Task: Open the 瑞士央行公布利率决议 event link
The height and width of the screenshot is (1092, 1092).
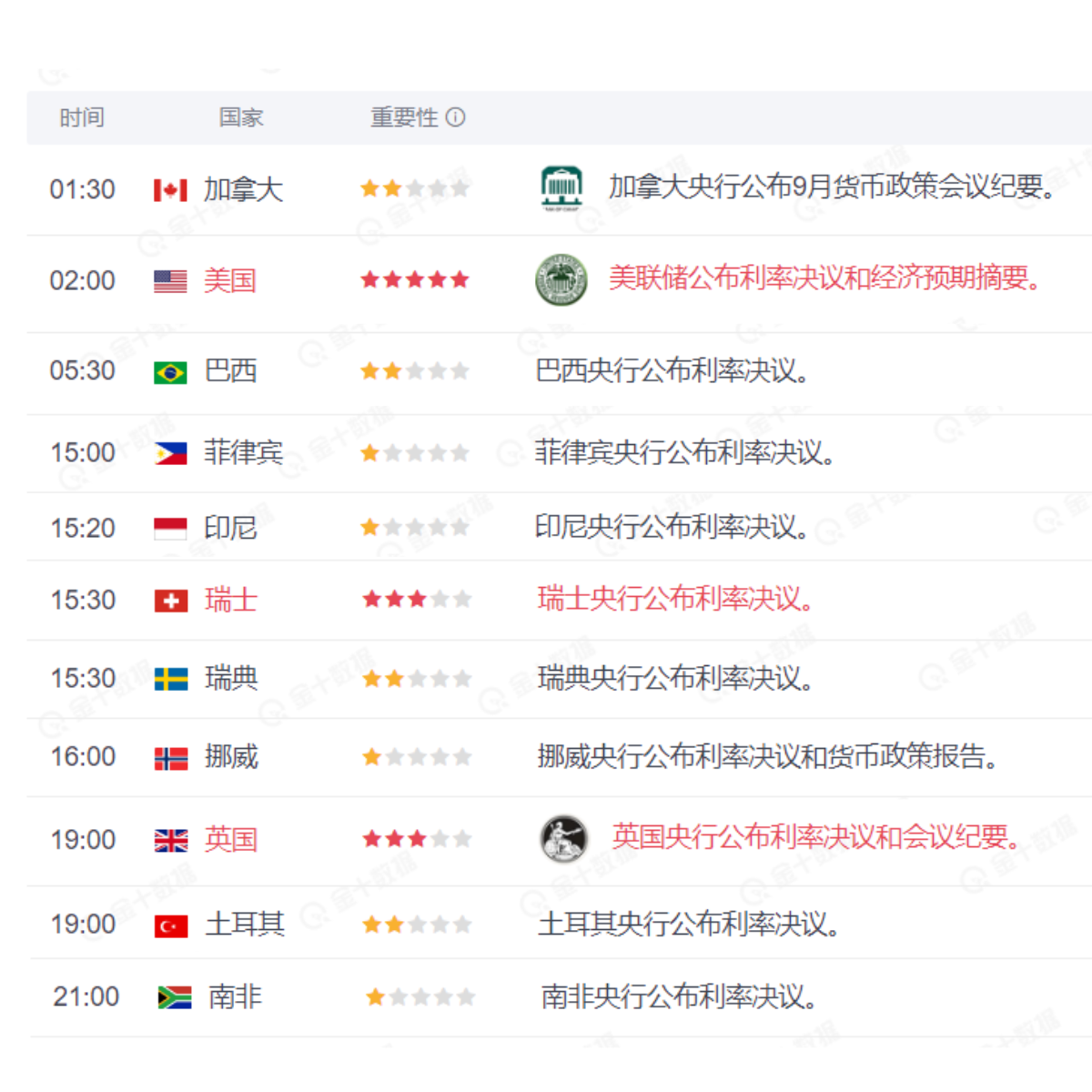Action: click(675, 599)
